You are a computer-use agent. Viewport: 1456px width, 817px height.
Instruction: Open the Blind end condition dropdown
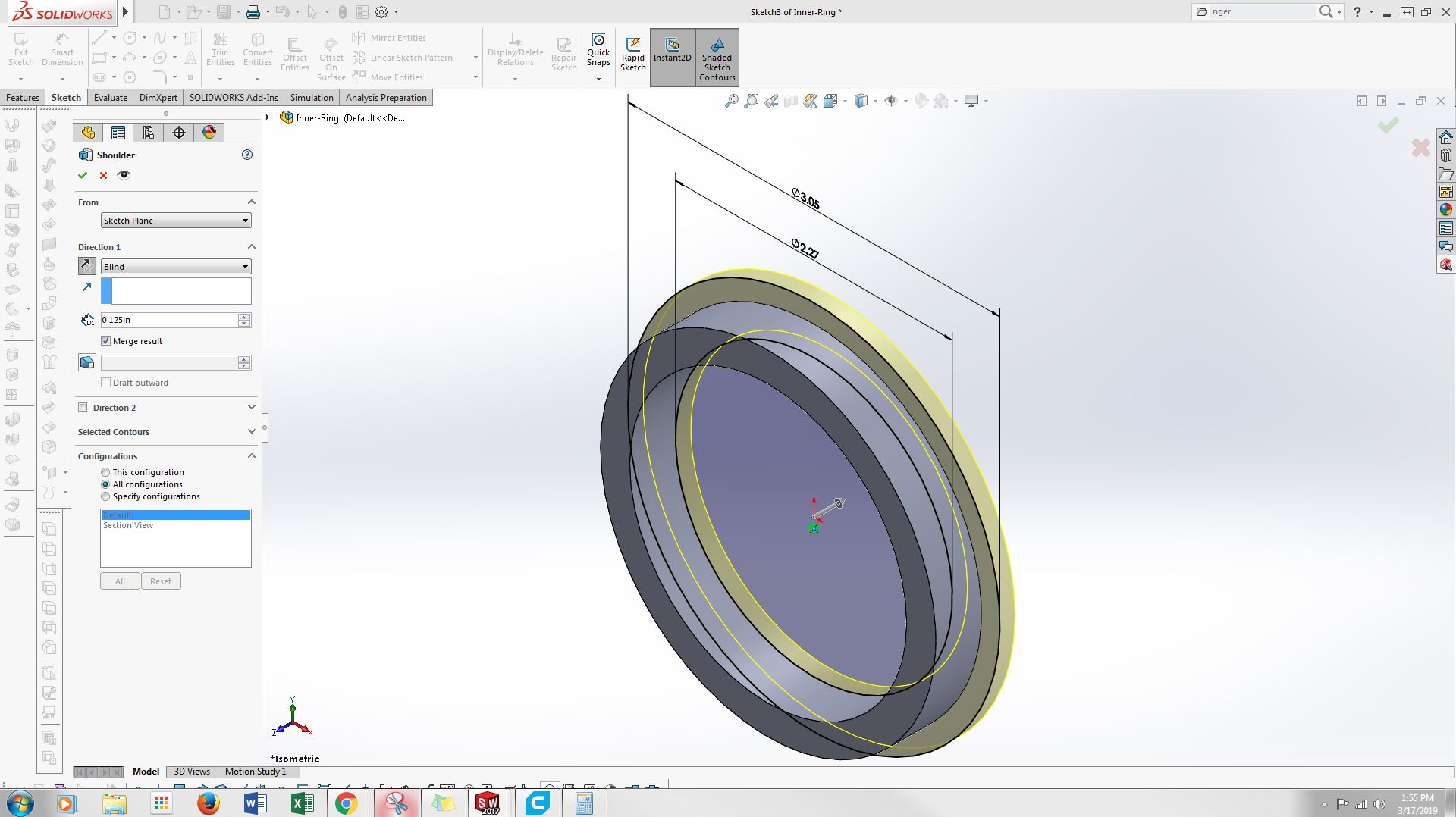pyautogui.click(x=176, y=267)
